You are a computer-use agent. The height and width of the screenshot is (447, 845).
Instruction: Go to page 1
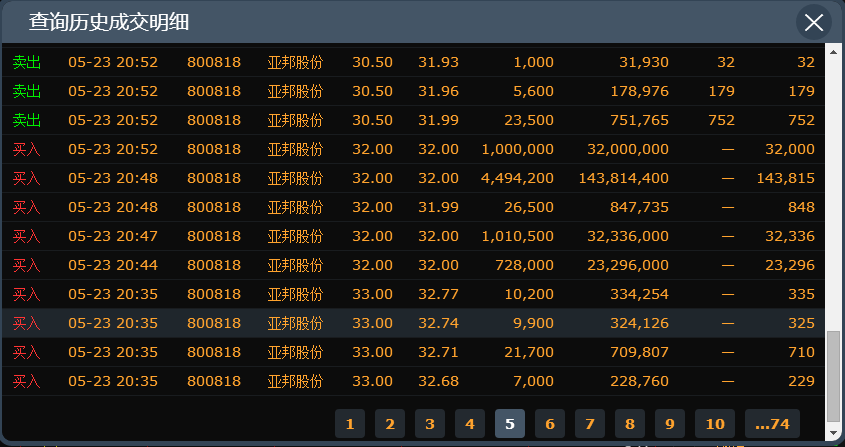tap(350, 424)
